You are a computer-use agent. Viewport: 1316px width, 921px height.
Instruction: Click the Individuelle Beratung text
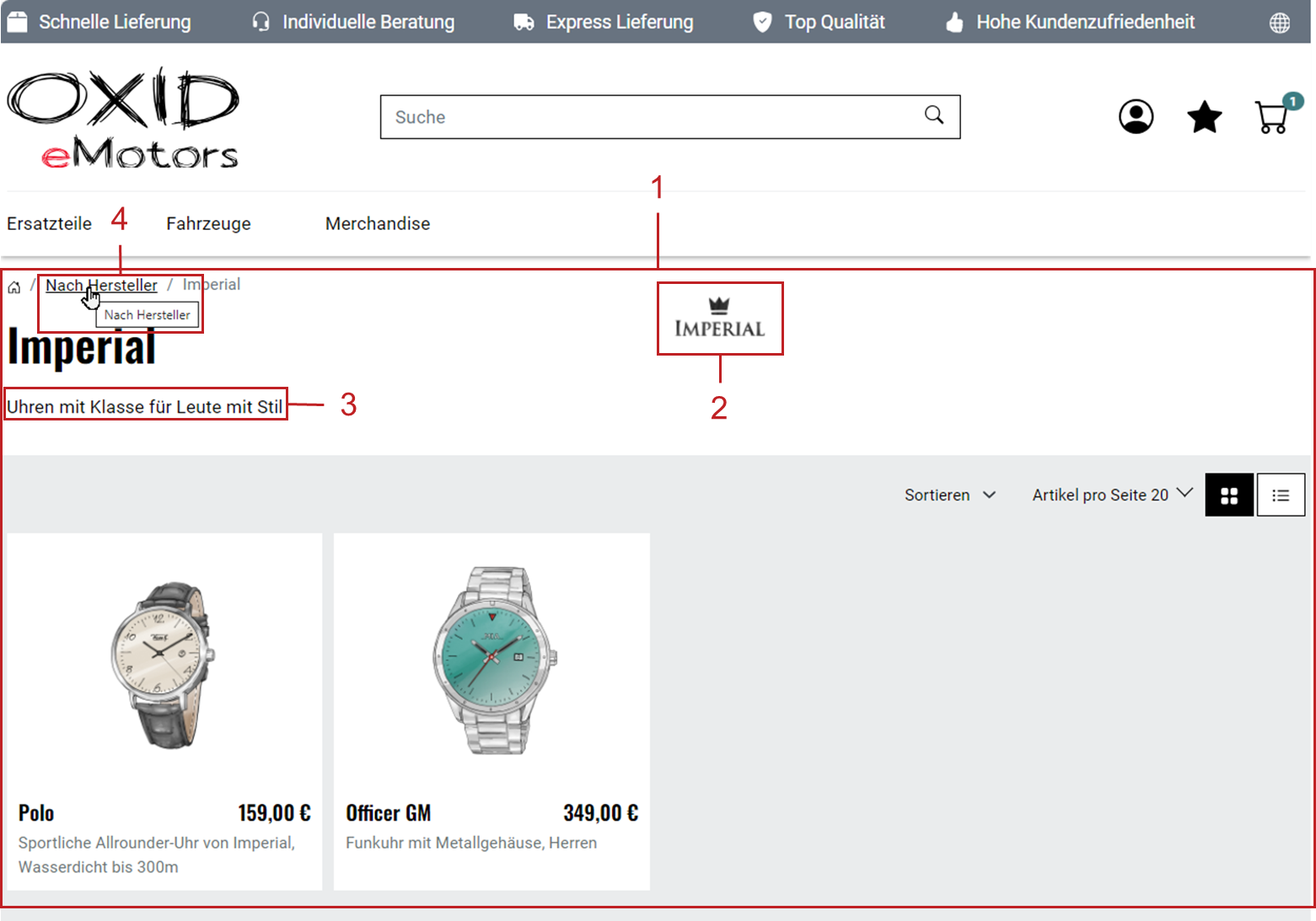[x=368, y=22]
